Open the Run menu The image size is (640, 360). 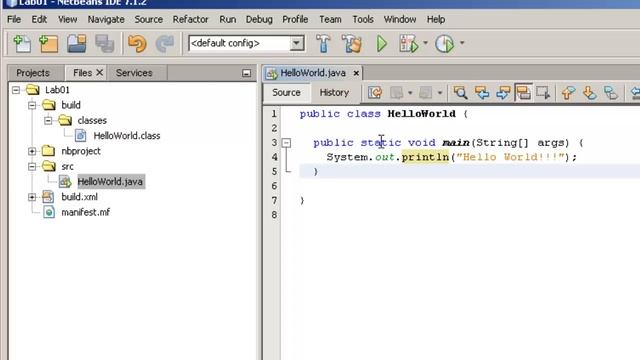(227, 19)
